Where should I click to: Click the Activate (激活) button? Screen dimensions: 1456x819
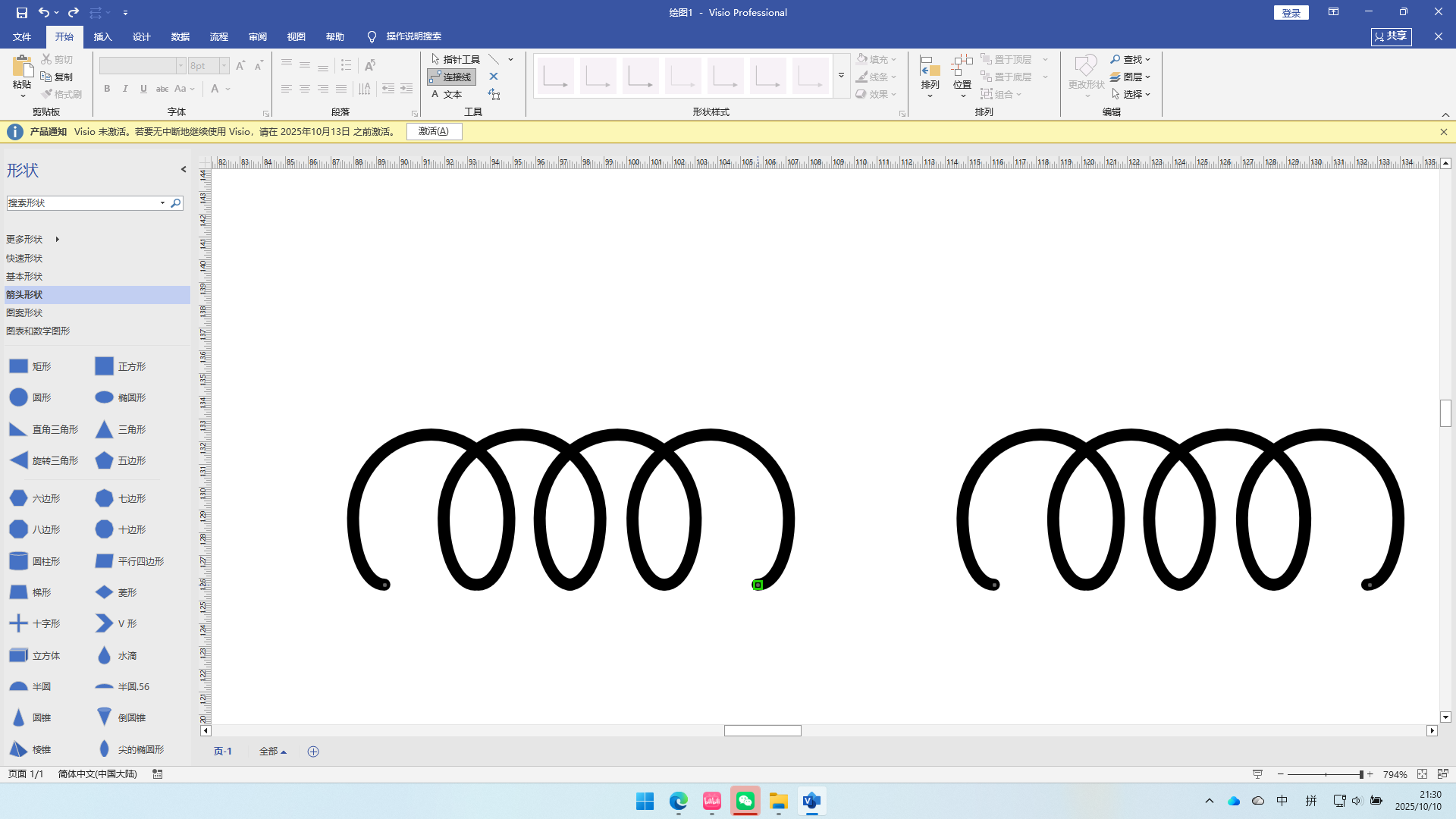[434, 131]
